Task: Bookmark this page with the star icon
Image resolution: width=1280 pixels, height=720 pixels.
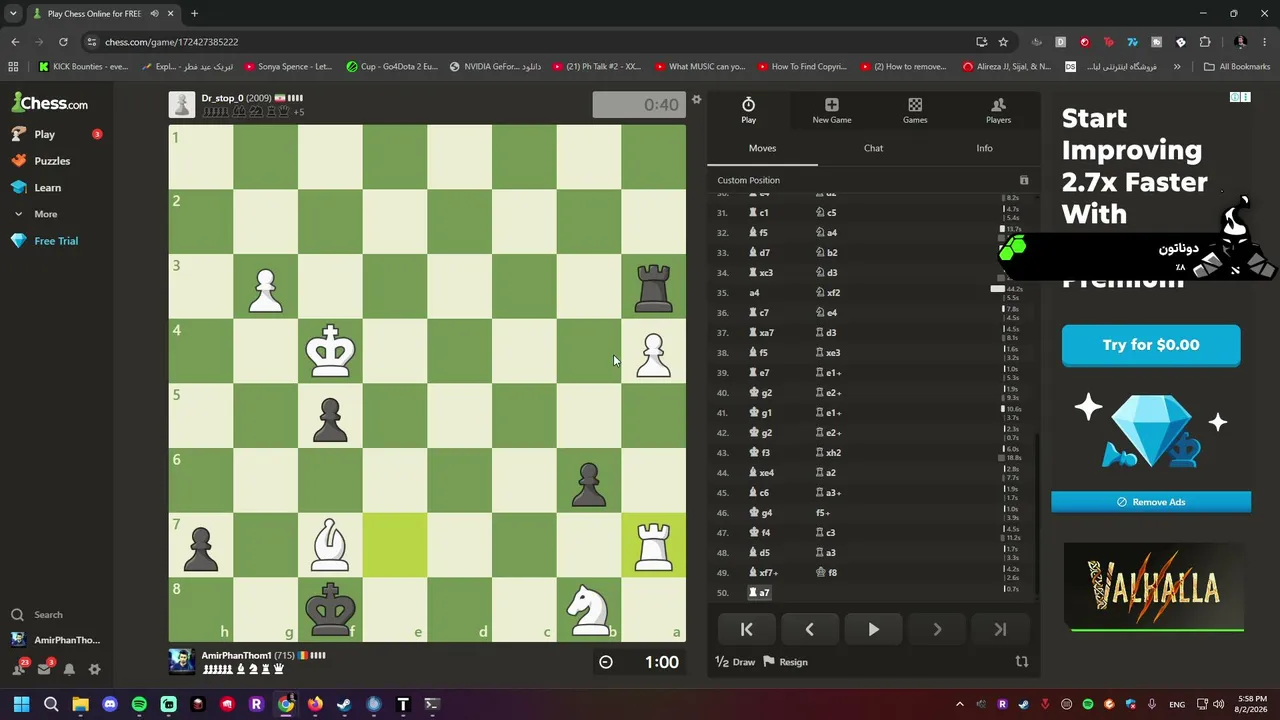Action: [1003, 42]
